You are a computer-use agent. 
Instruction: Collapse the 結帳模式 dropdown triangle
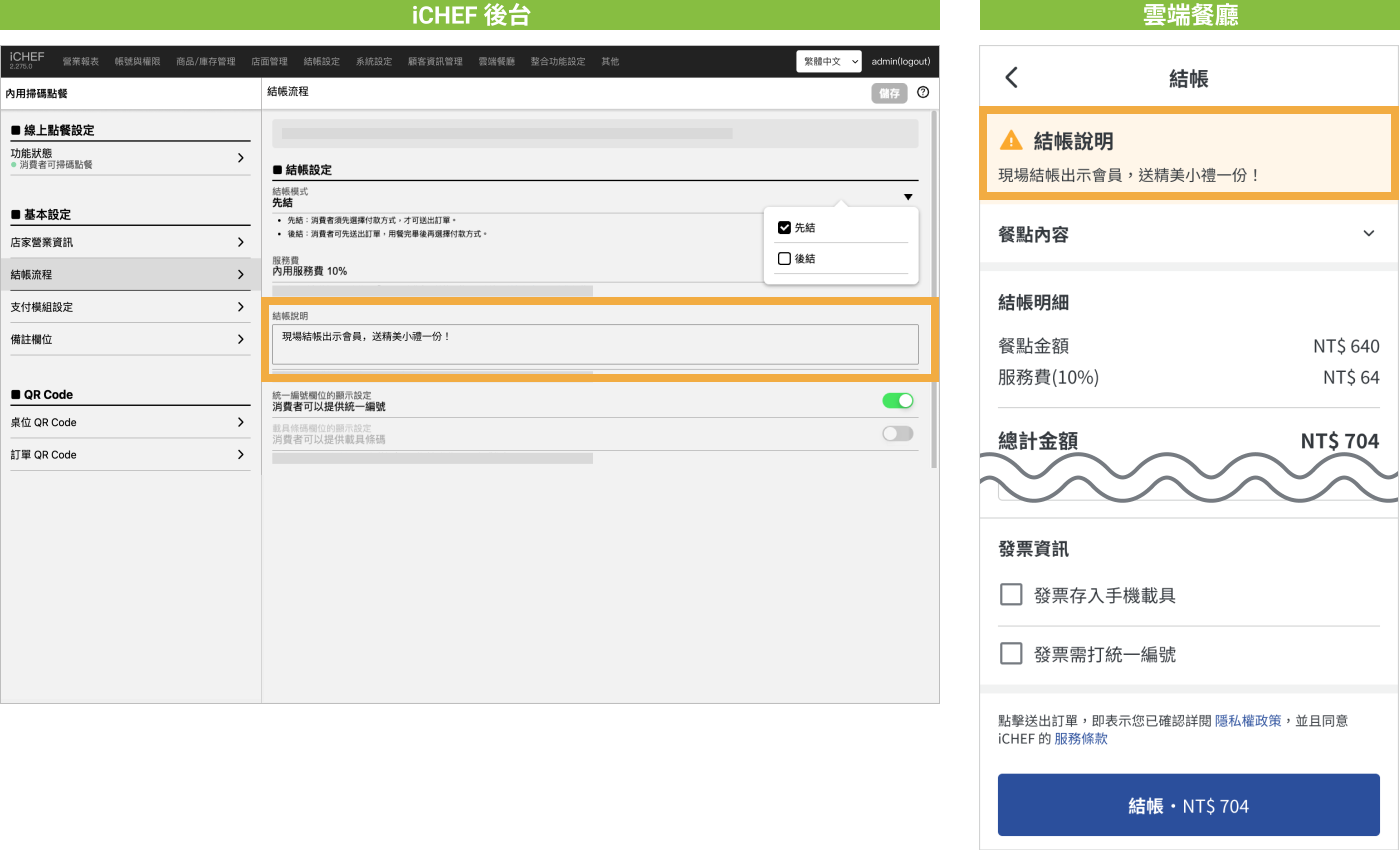tap(908, 197)
